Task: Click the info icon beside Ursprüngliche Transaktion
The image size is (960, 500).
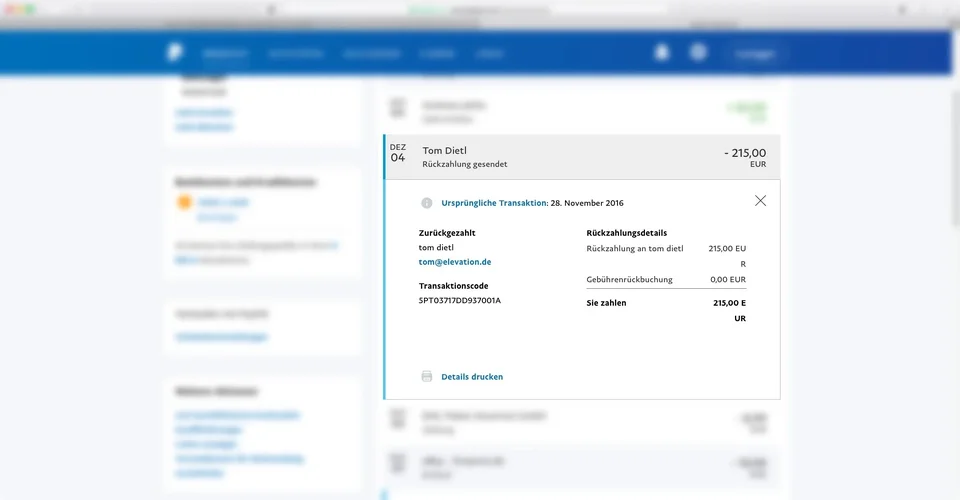Action: coord(427,203)
